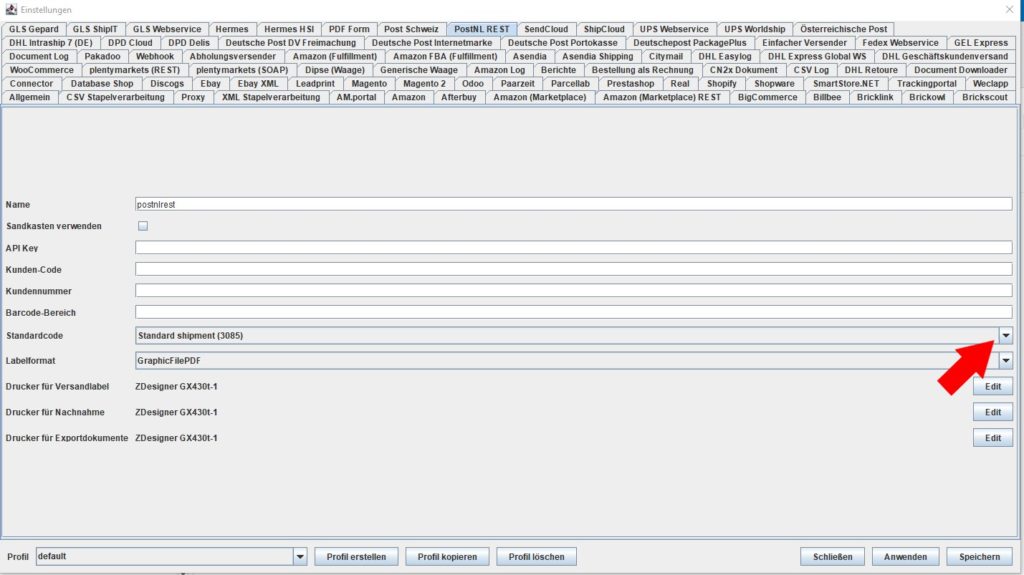Open the plentymarkets (SOAP) tab

tap(242, 70)
